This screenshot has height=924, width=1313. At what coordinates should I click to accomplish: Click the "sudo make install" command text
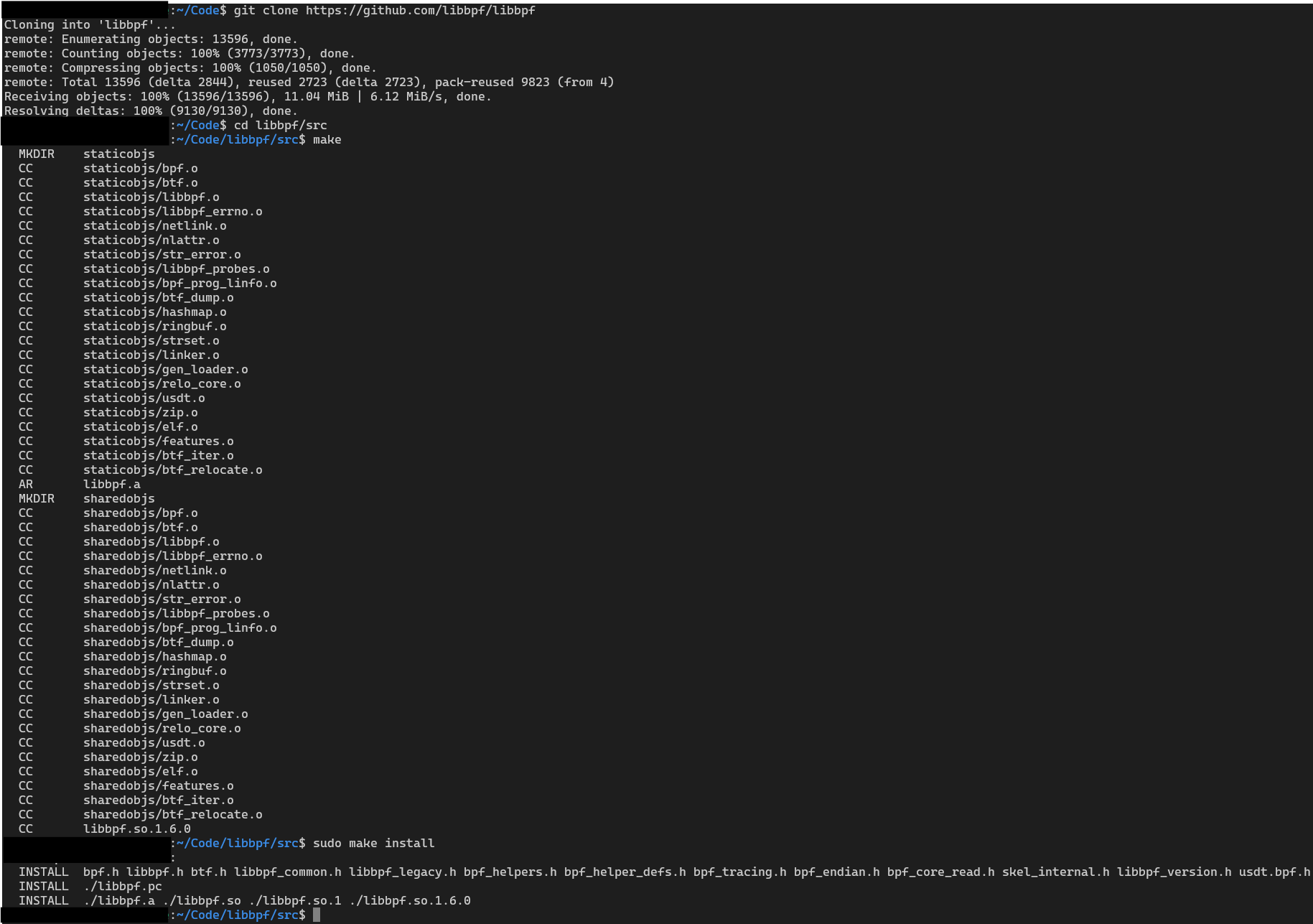click(x=373, y=844)
